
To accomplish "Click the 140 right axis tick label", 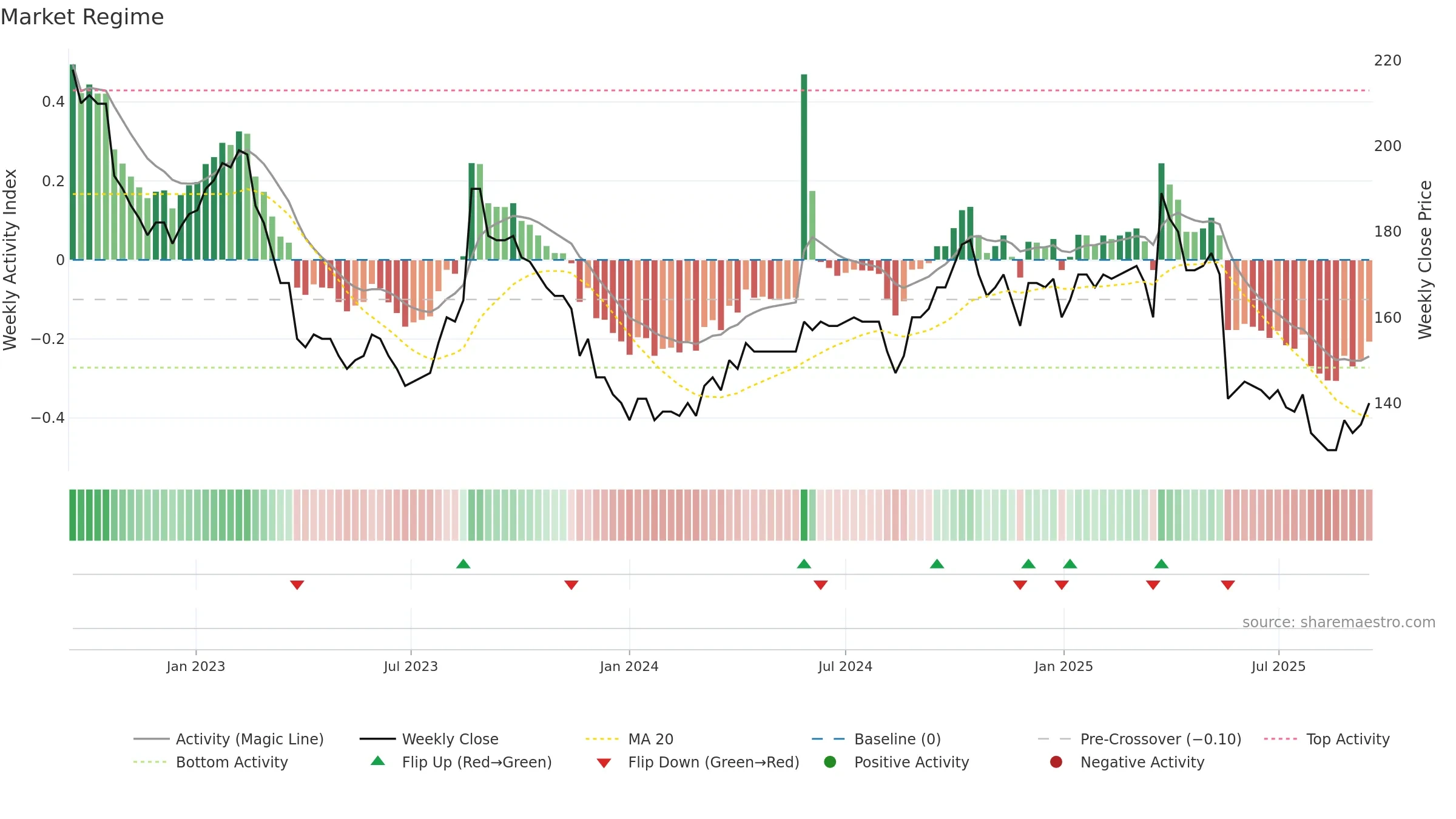I will click(1388, 403).
